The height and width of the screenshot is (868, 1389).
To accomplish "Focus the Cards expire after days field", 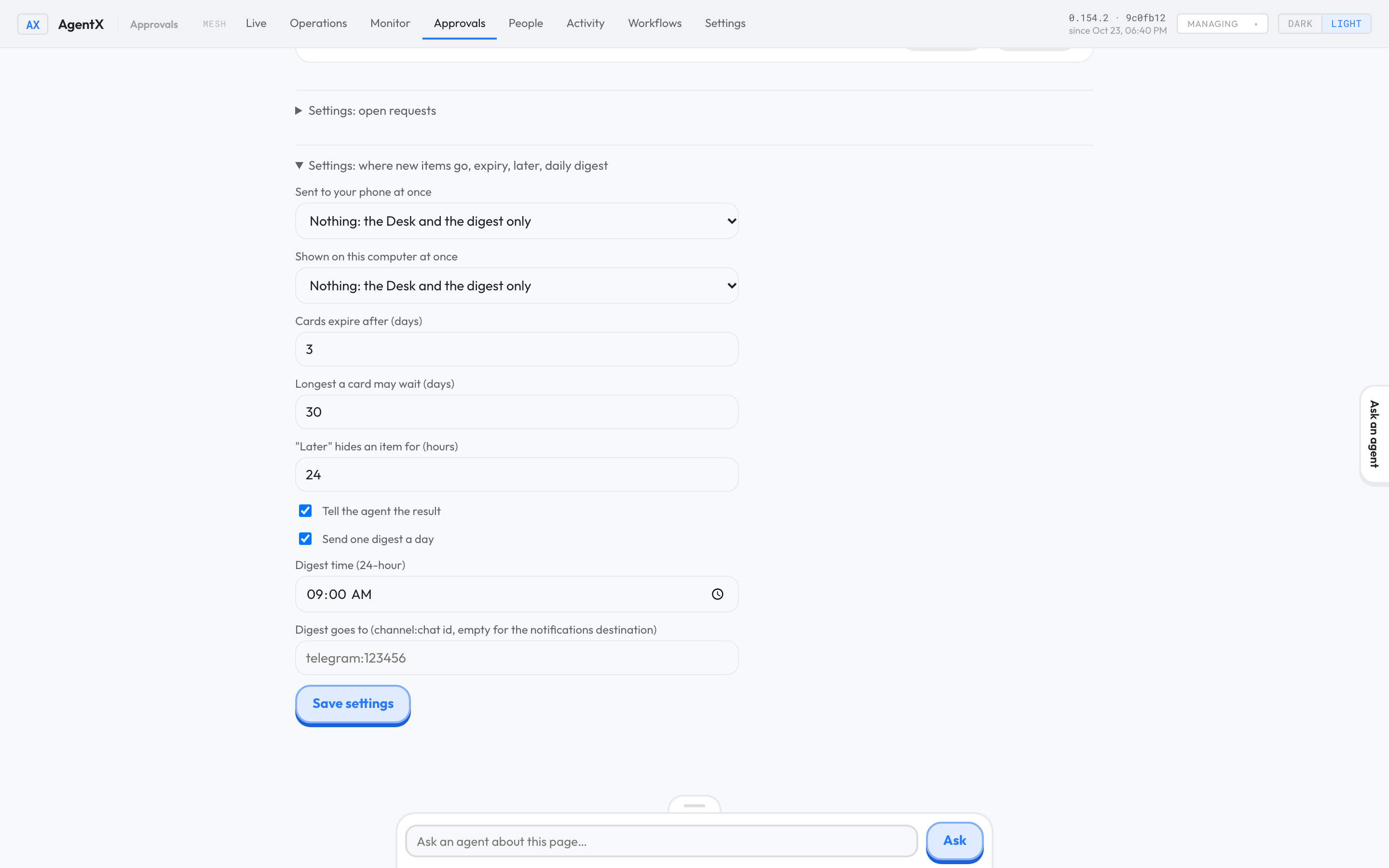I will pyautogui.click(x=517, y=349).
